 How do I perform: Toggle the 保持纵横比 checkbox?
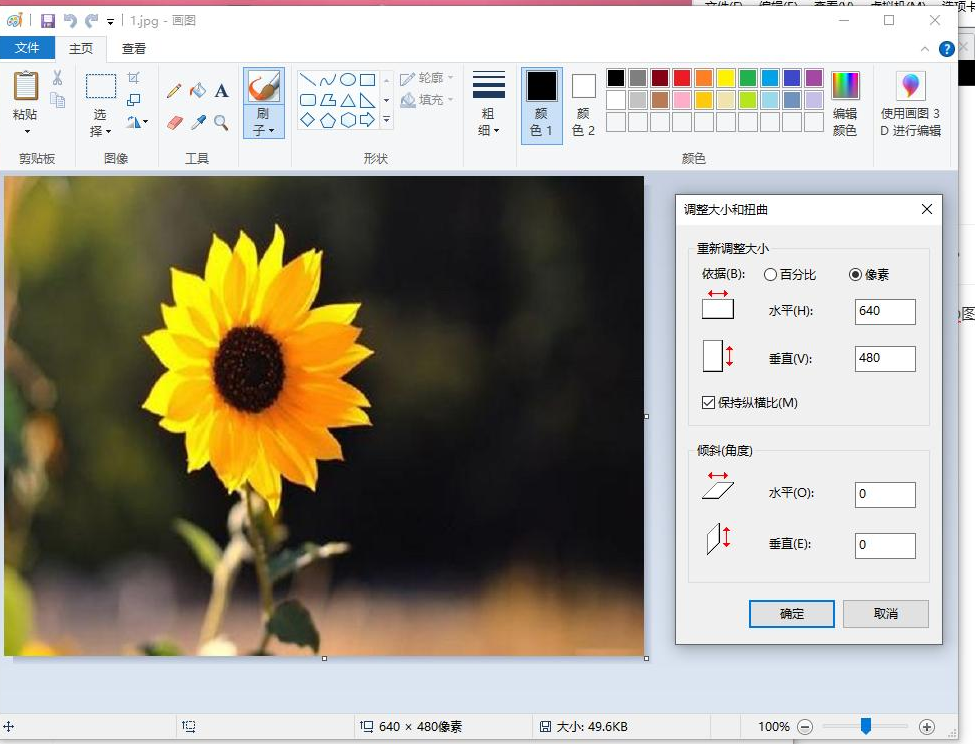(x=708, y=403)
